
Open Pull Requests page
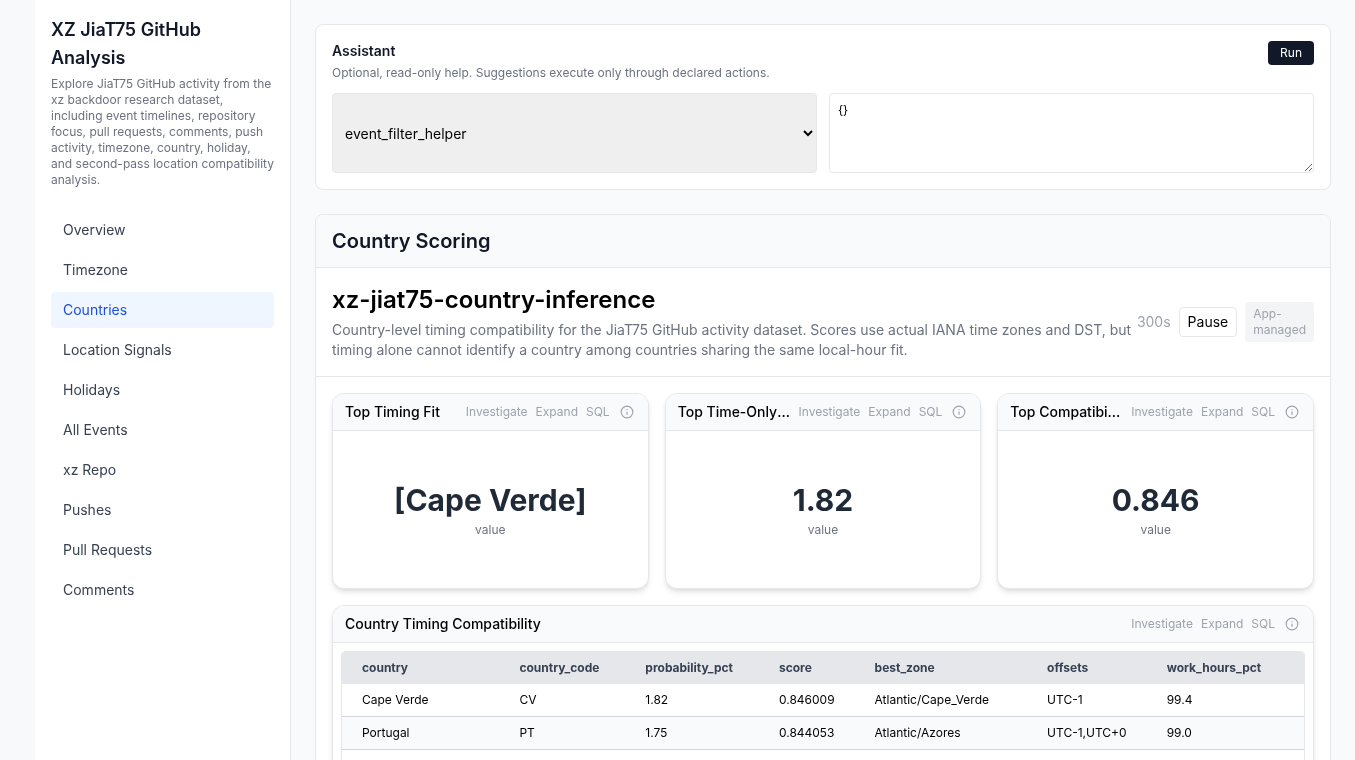[x=162, y=550]
